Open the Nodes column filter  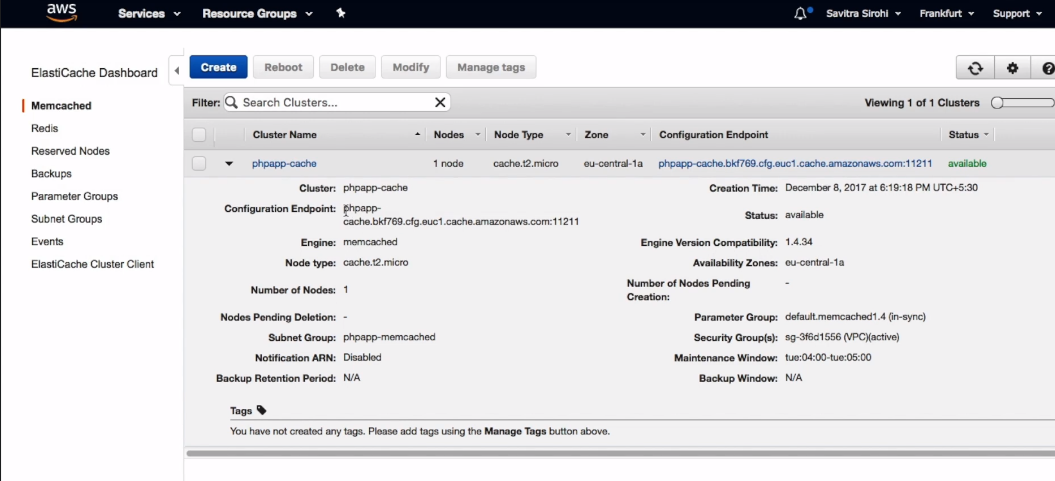click(478, 135)
